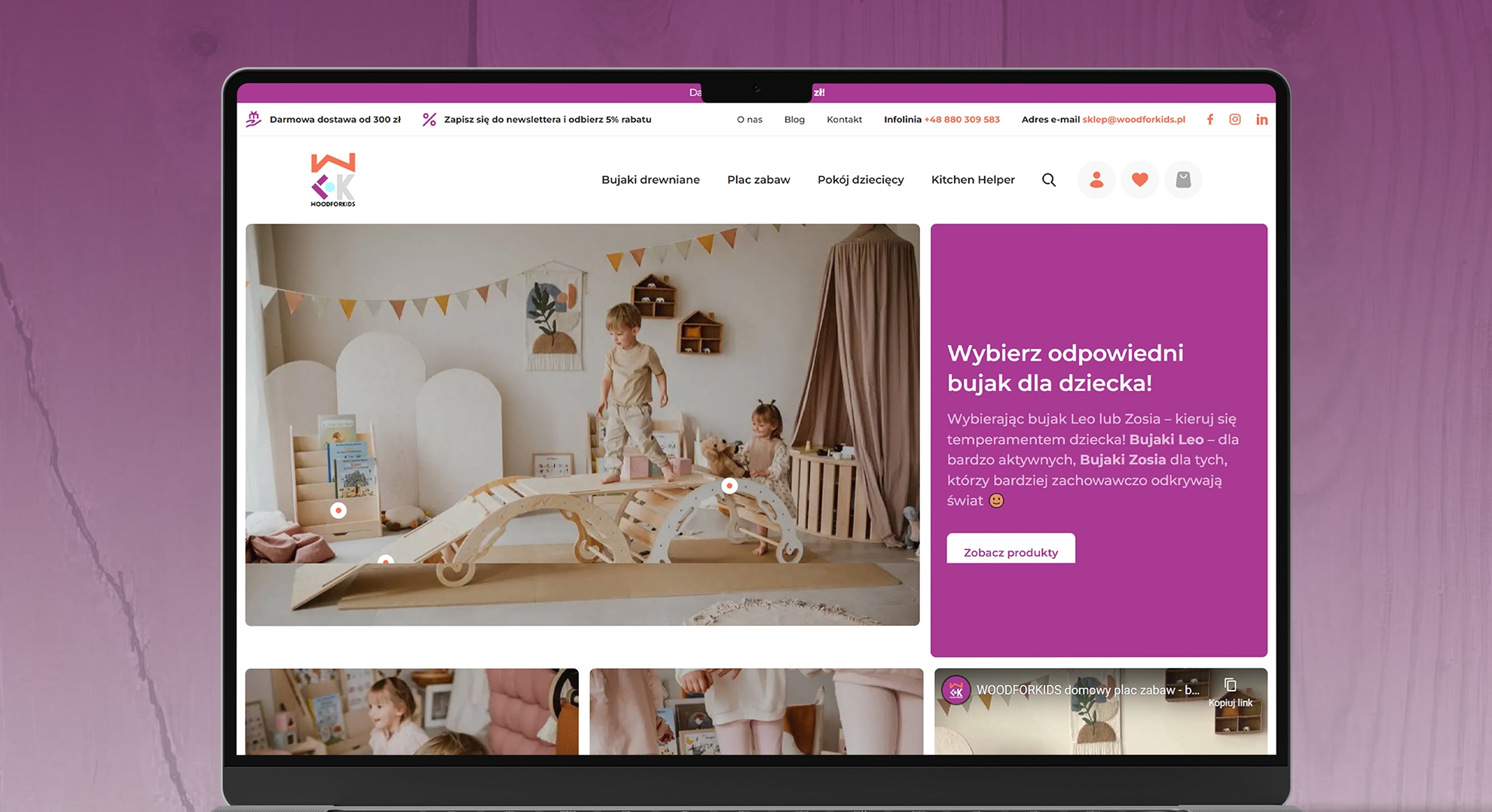1492x812 pixels.
Task: Open the Pokój dziecięcy menu item
Action: (861, 180)
